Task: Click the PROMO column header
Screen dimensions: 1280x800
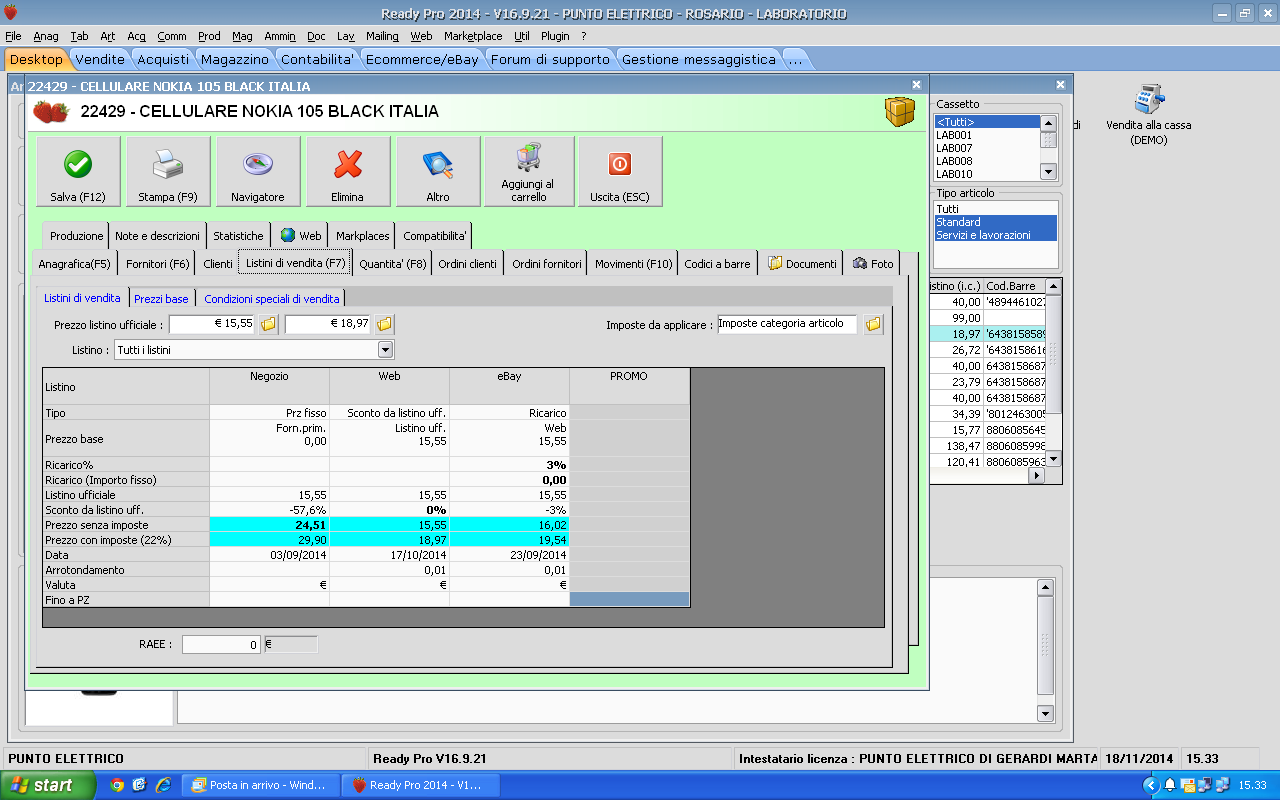Action: point(629,386)
